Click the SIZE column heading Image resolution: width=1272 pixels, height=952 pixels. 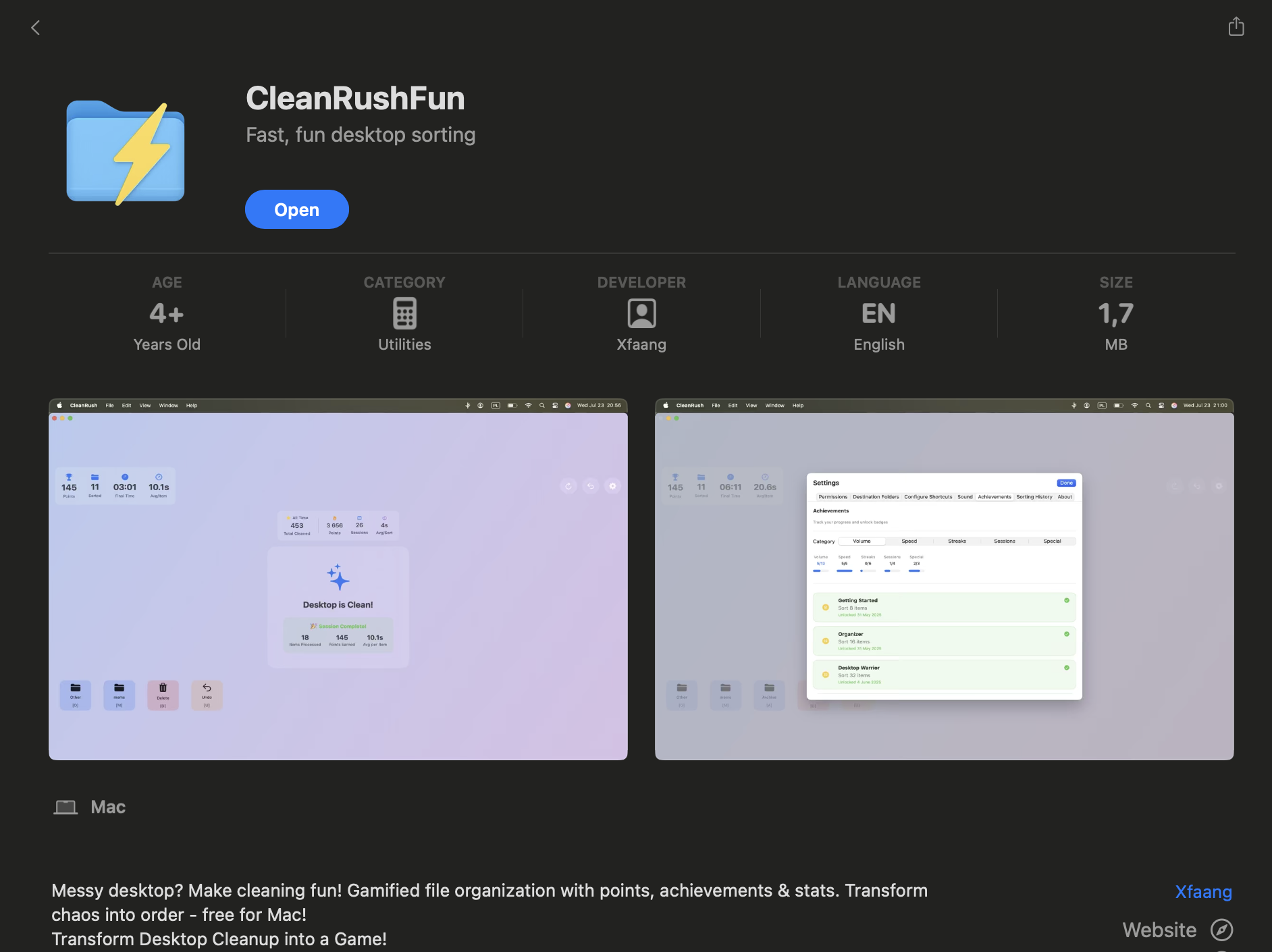point(1115,282)
